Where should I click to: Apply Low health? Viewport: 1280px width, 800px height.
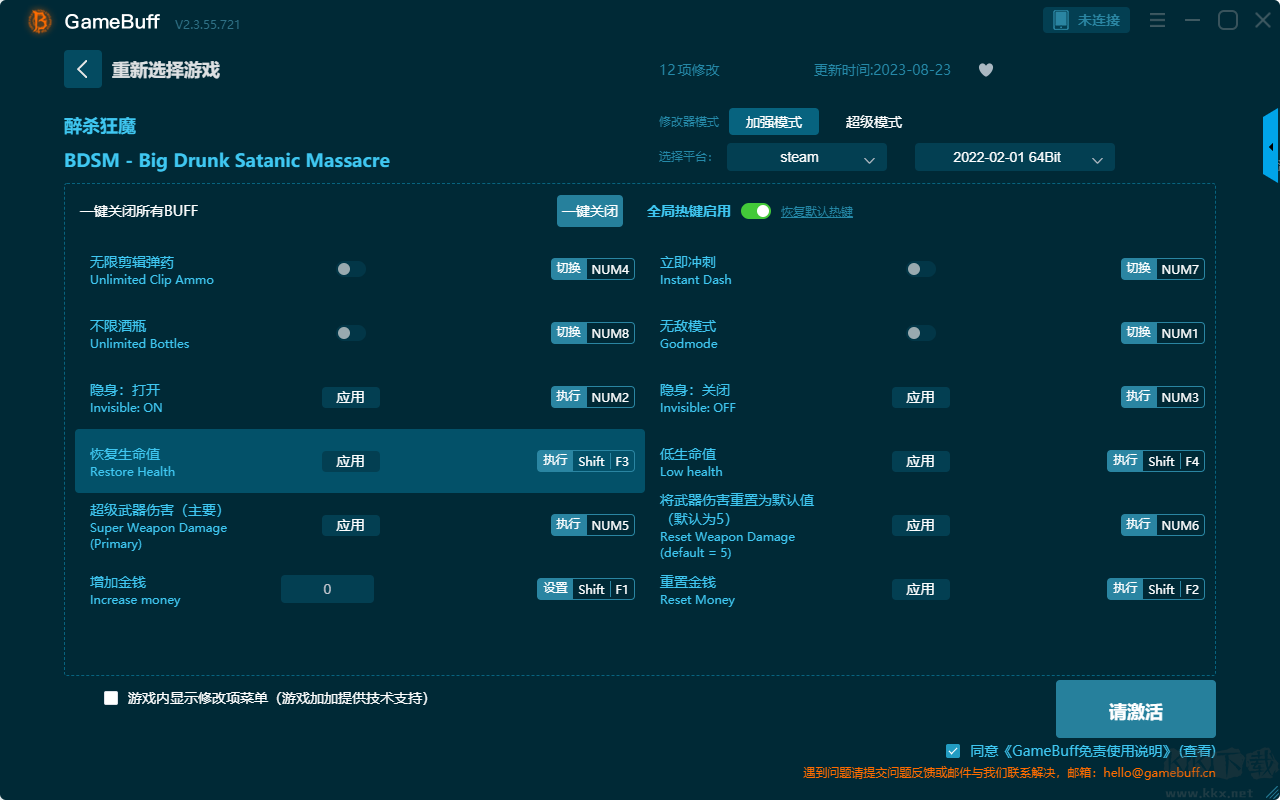coord(921,461)
